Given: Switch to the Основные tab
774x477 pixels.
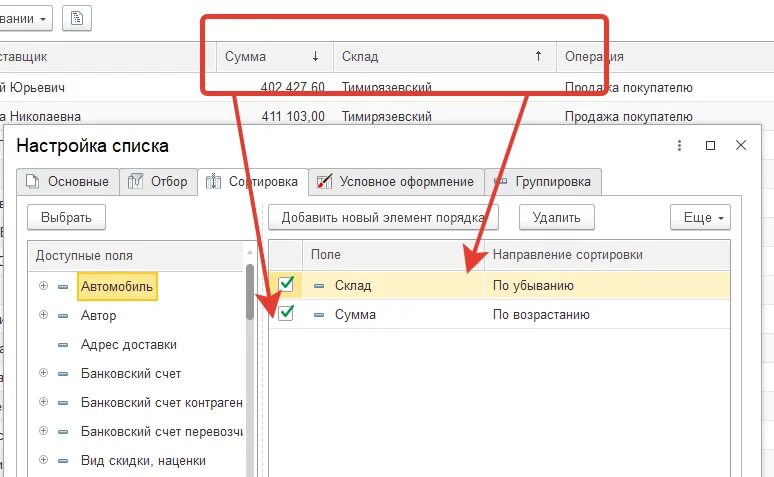Looking at the screenshot, I should [x=68, y=182].
